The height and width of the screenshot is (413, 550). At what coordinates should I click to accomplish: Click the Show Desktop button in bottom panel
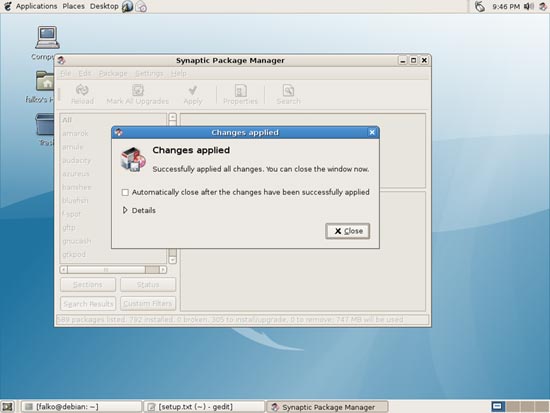click(x=7, y=407)
